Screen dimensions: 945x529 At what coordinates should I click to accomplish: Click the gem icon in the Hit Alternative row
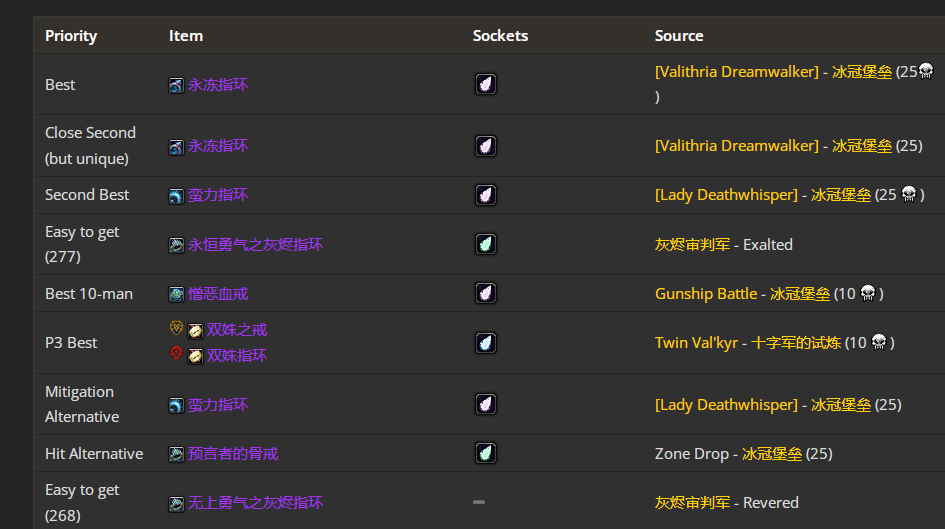click(x=485, y=453)
